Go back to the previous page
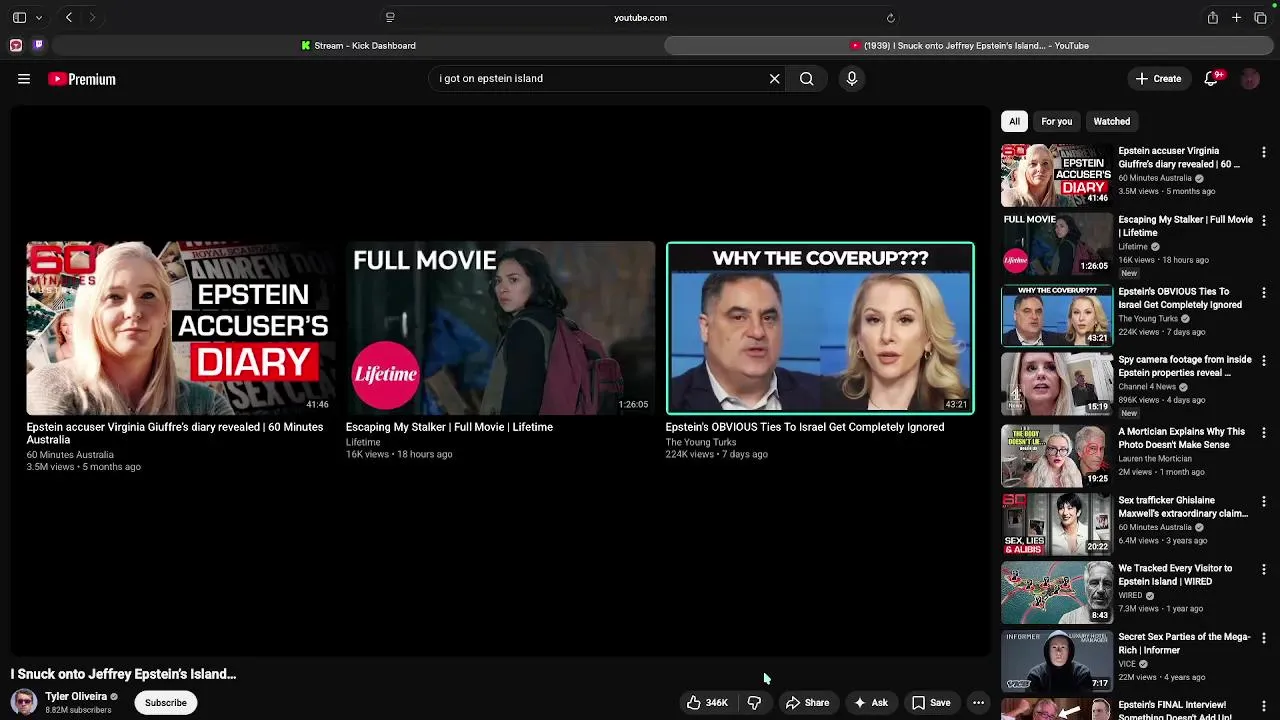 69,17
